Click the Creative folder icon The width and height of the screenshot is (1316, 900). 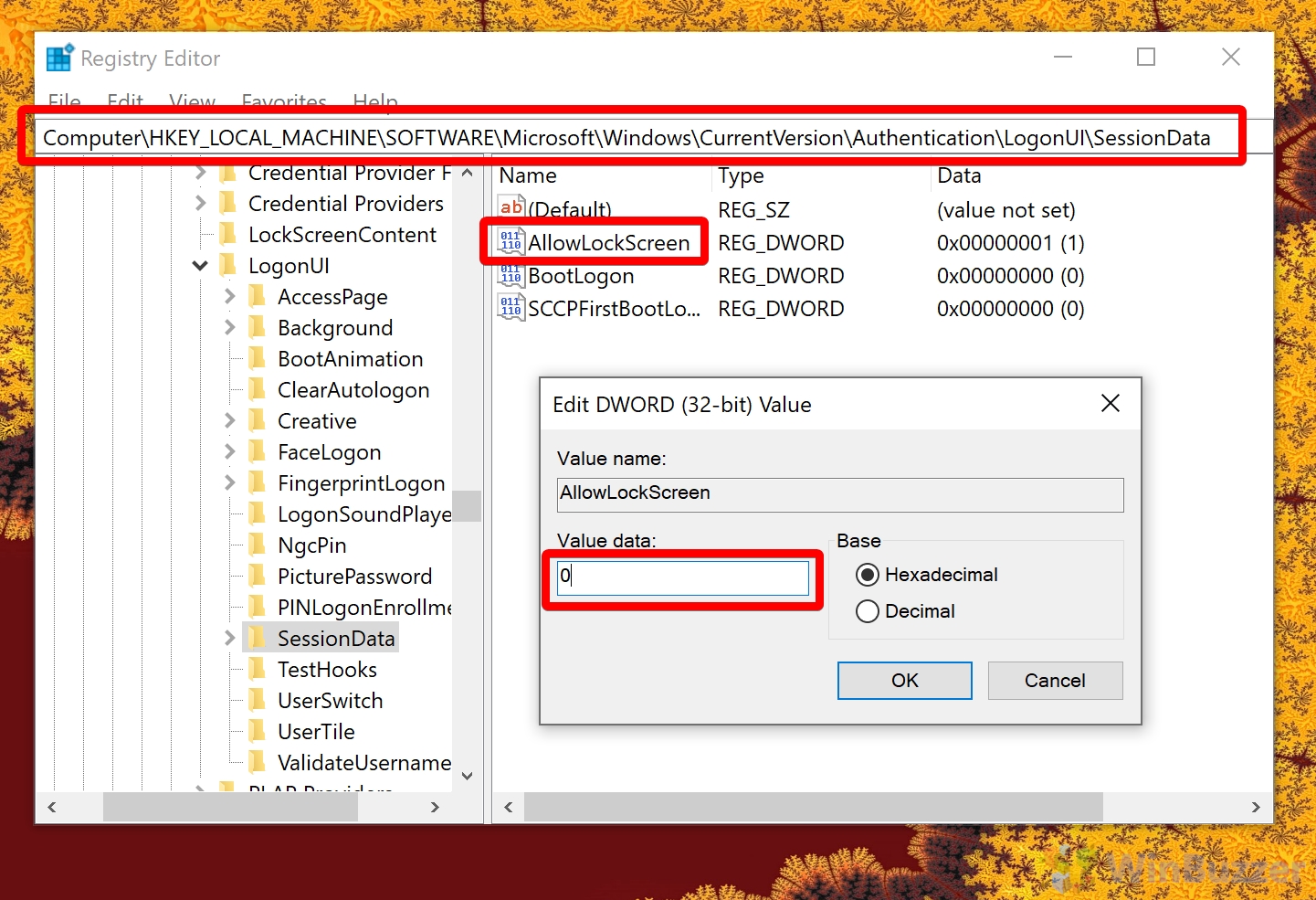[x=258, y=420]
